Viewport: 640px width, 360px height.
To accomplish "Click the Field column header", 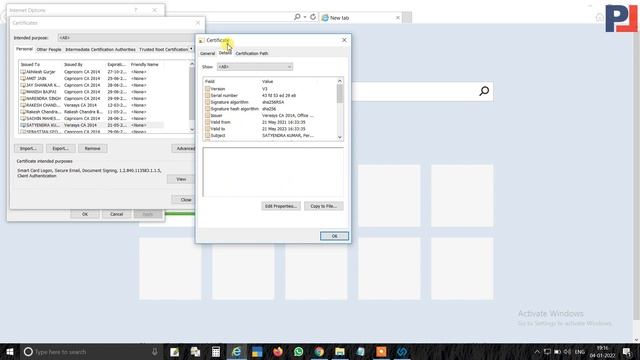I will click(x=232, y=82).
